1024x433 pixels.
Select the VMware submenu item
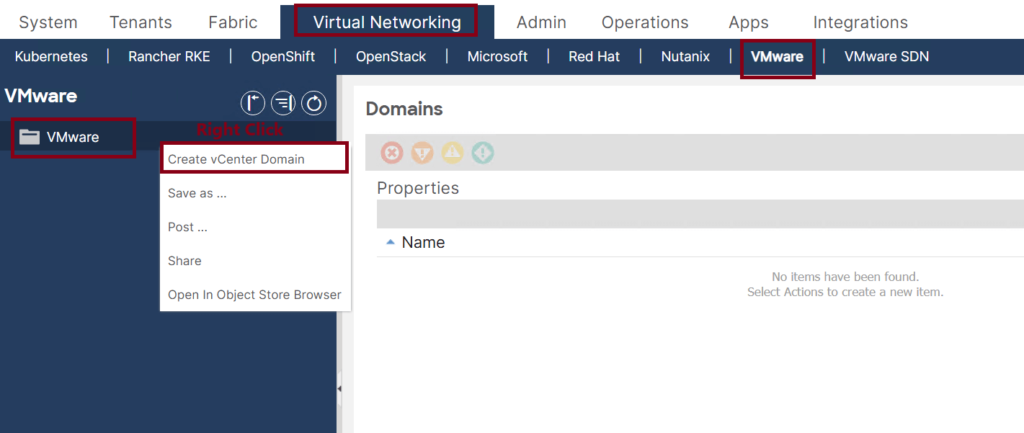[777, 57]
